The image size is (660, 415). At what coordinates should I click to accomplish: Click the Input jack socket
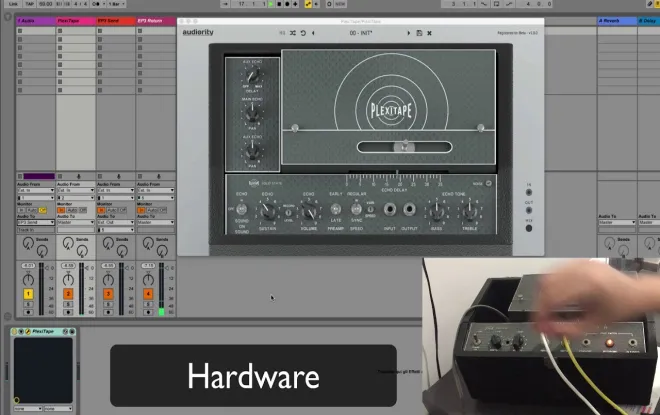point(390,209)
